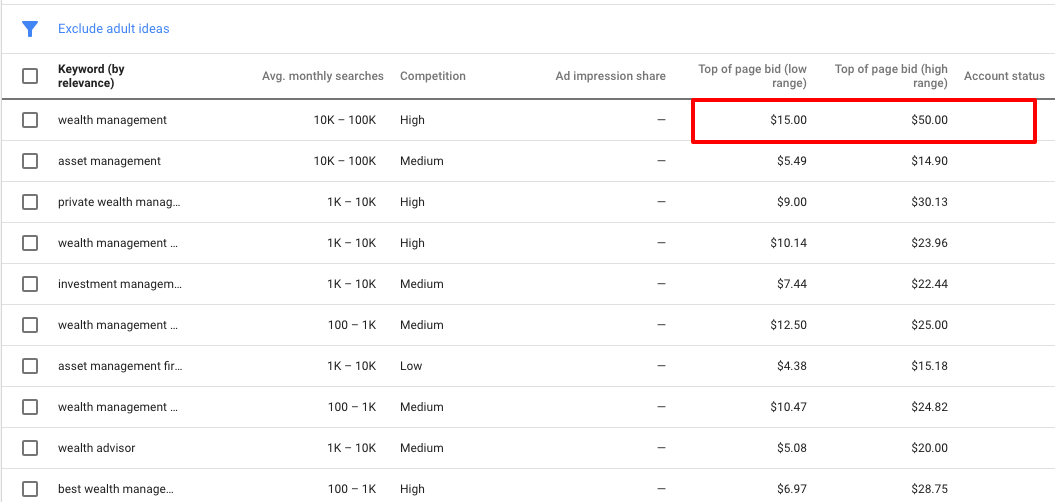Click the wealth management keyword text
The width and height of the screenshot is (1055, 502).
coord(112,120)
